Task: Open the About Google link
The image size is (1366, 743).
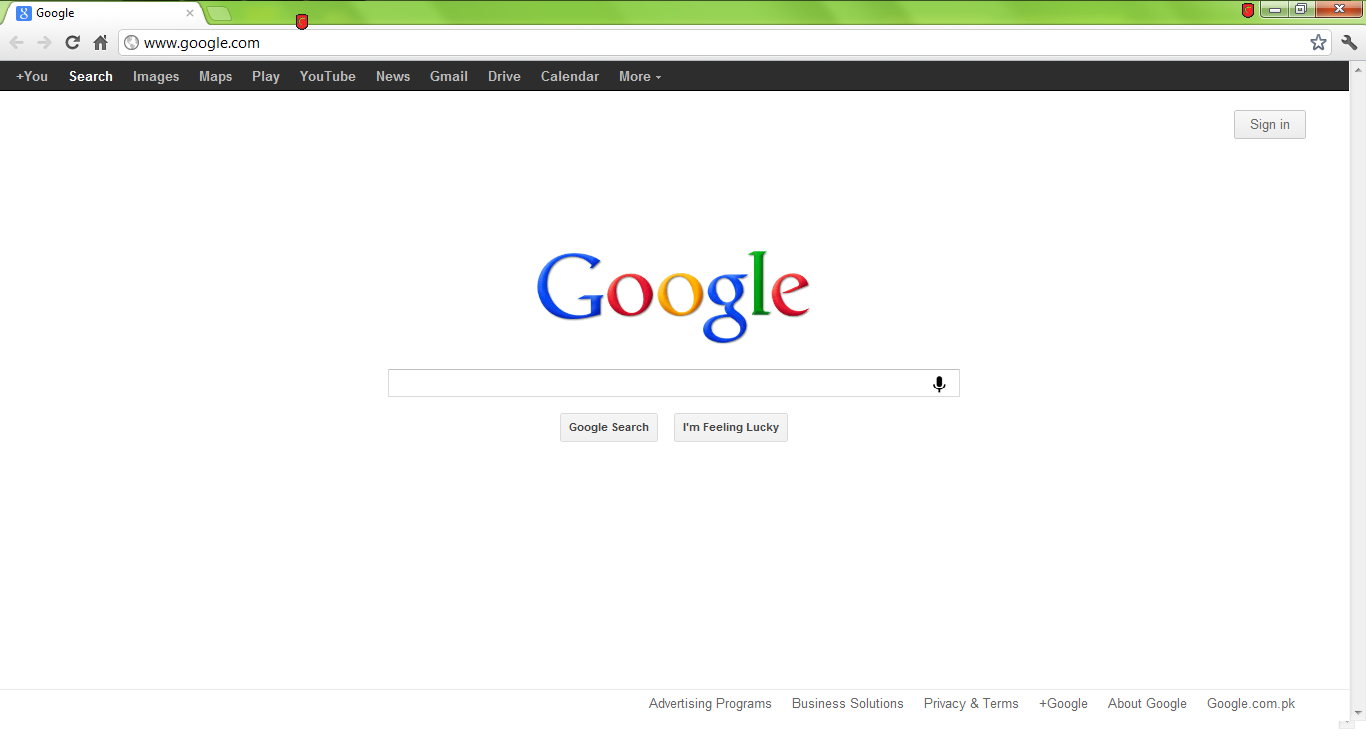Action: click(1147, 703)
